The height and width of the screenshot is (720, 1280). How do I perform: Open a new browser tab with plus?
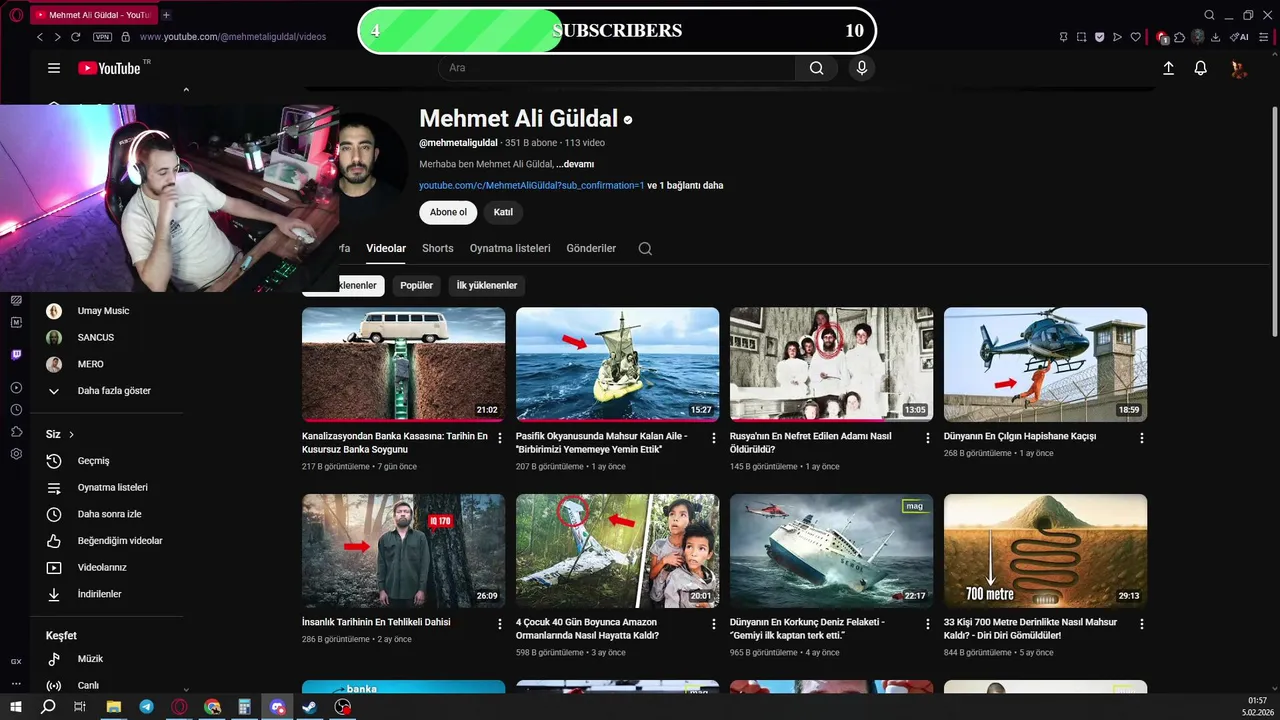coord(166,15)
